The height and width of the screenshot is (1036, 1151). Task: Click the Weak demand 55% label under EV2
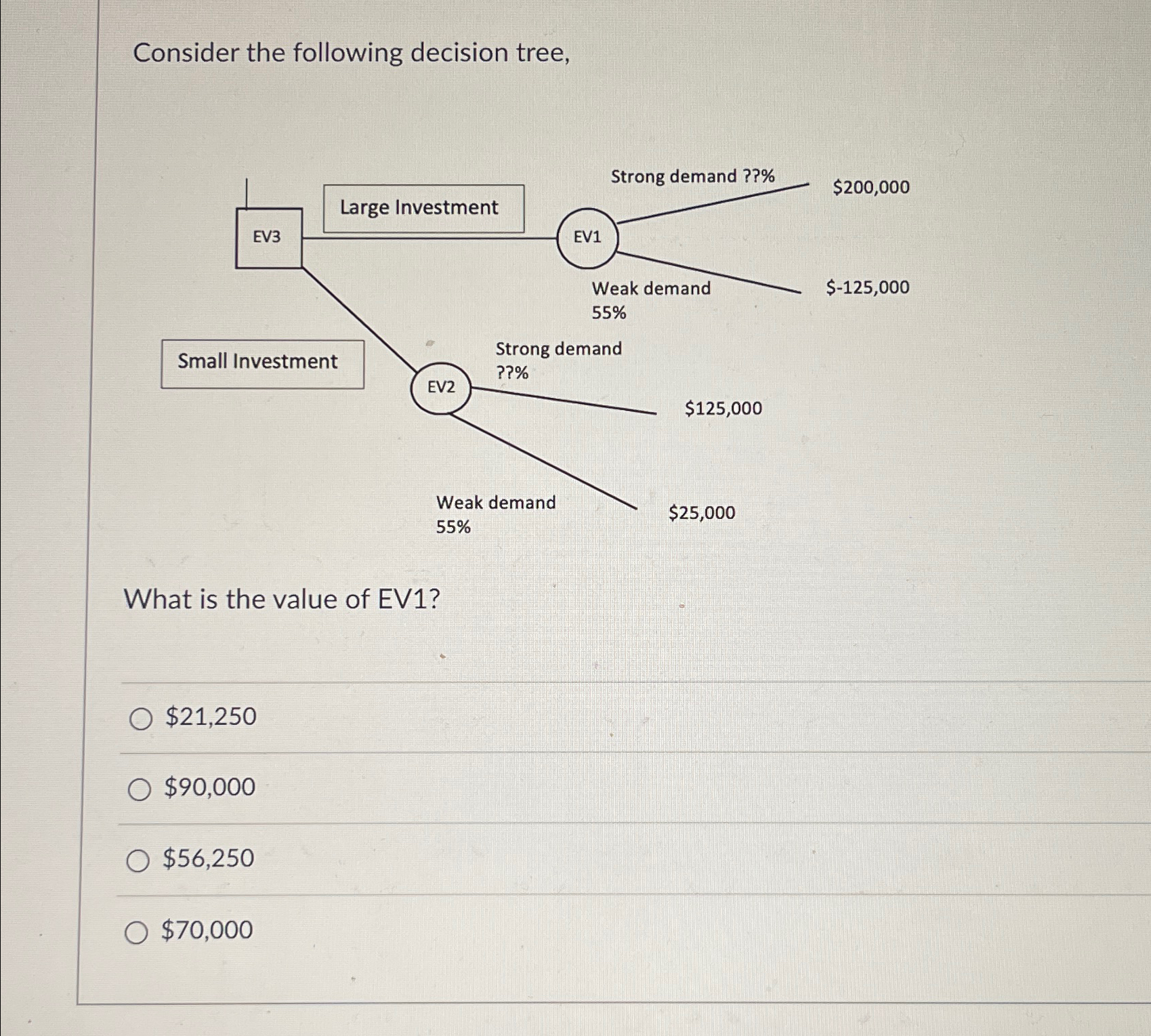click(497, 514)
